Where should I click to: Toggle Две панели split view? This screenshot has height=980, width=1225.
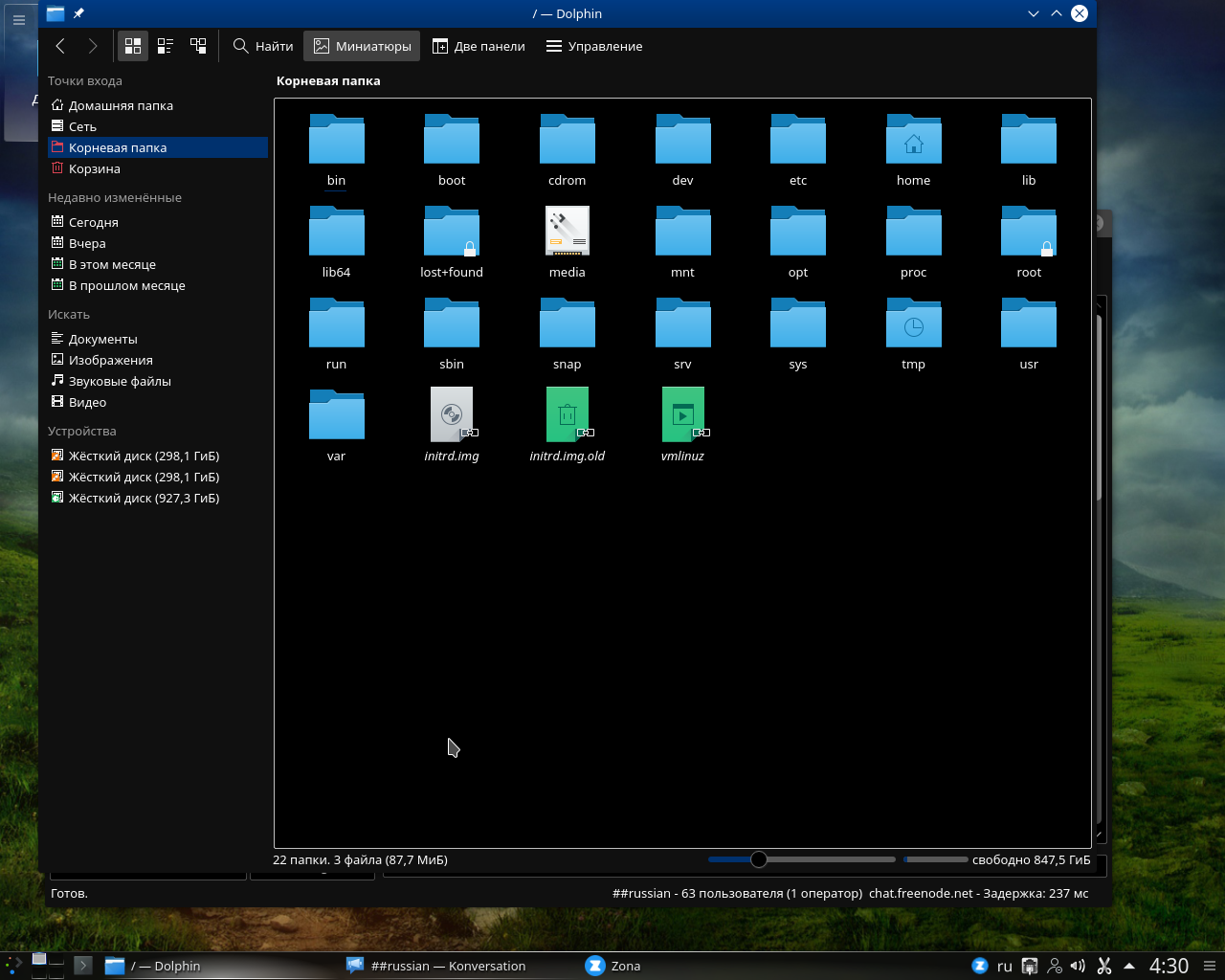(479, 46)
